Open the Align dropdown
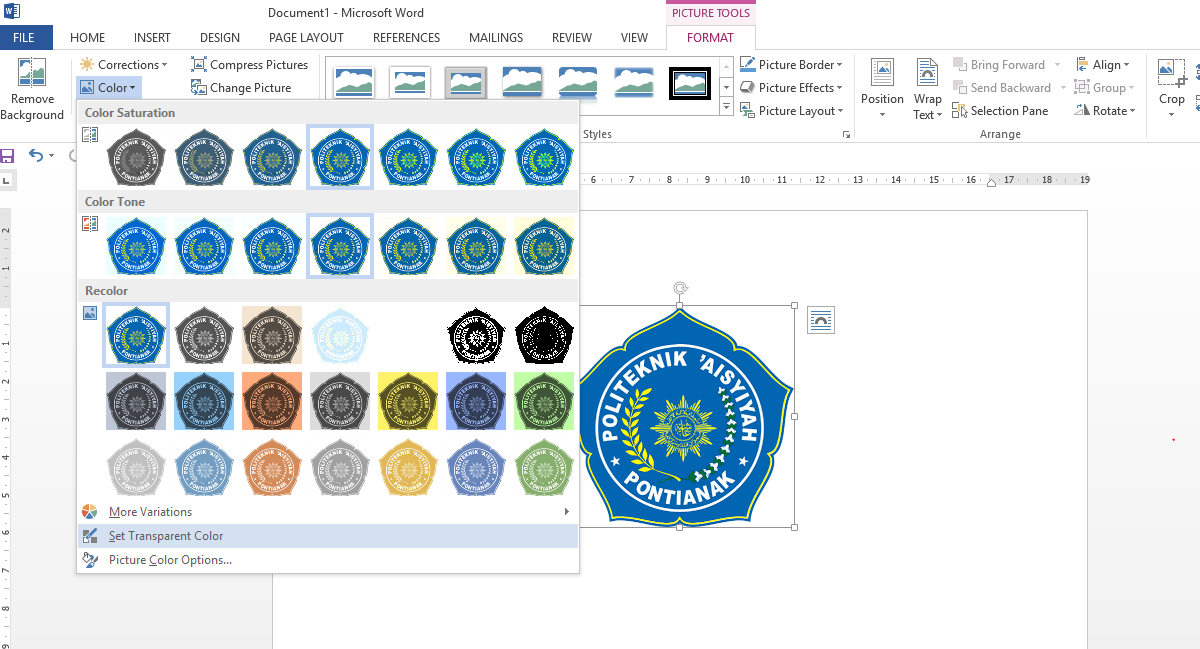 [1102, 65]
